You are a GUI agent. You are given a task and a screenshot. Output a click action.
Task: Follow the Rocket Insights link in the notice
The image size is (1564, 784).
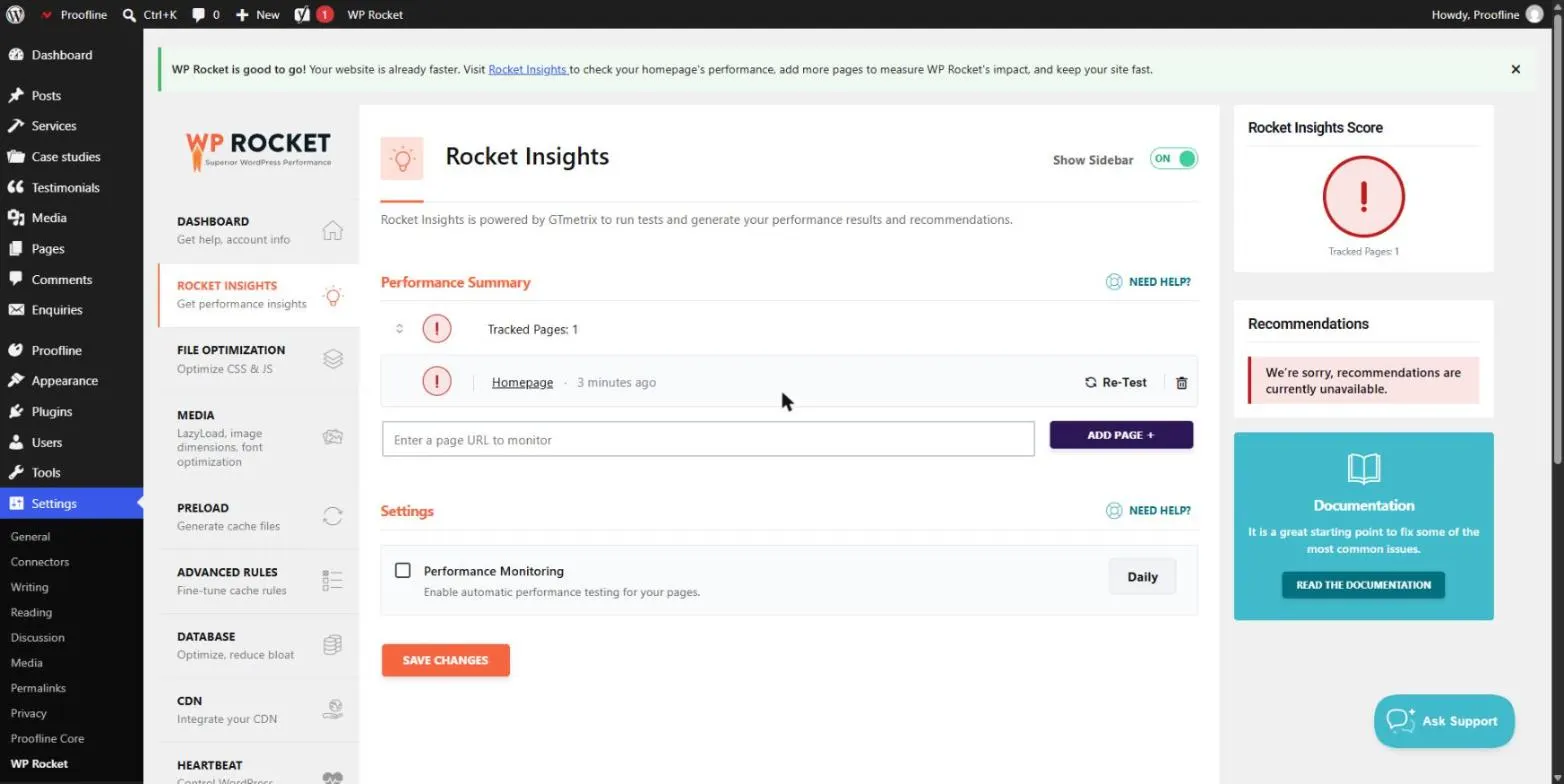tap(528, 70)
